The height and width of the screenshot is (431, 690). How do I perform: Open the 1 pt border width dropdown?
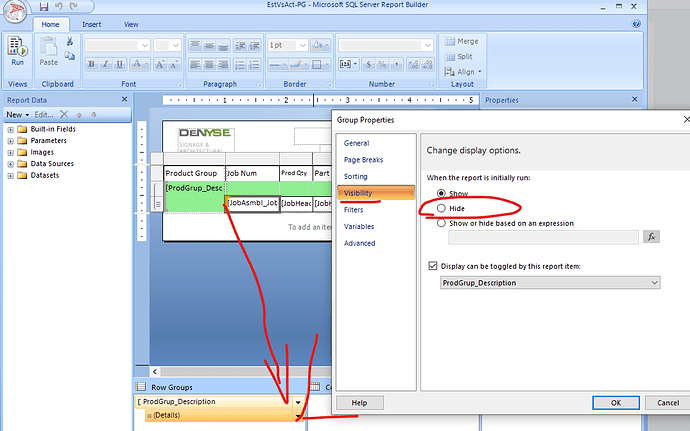coord(302,45)
